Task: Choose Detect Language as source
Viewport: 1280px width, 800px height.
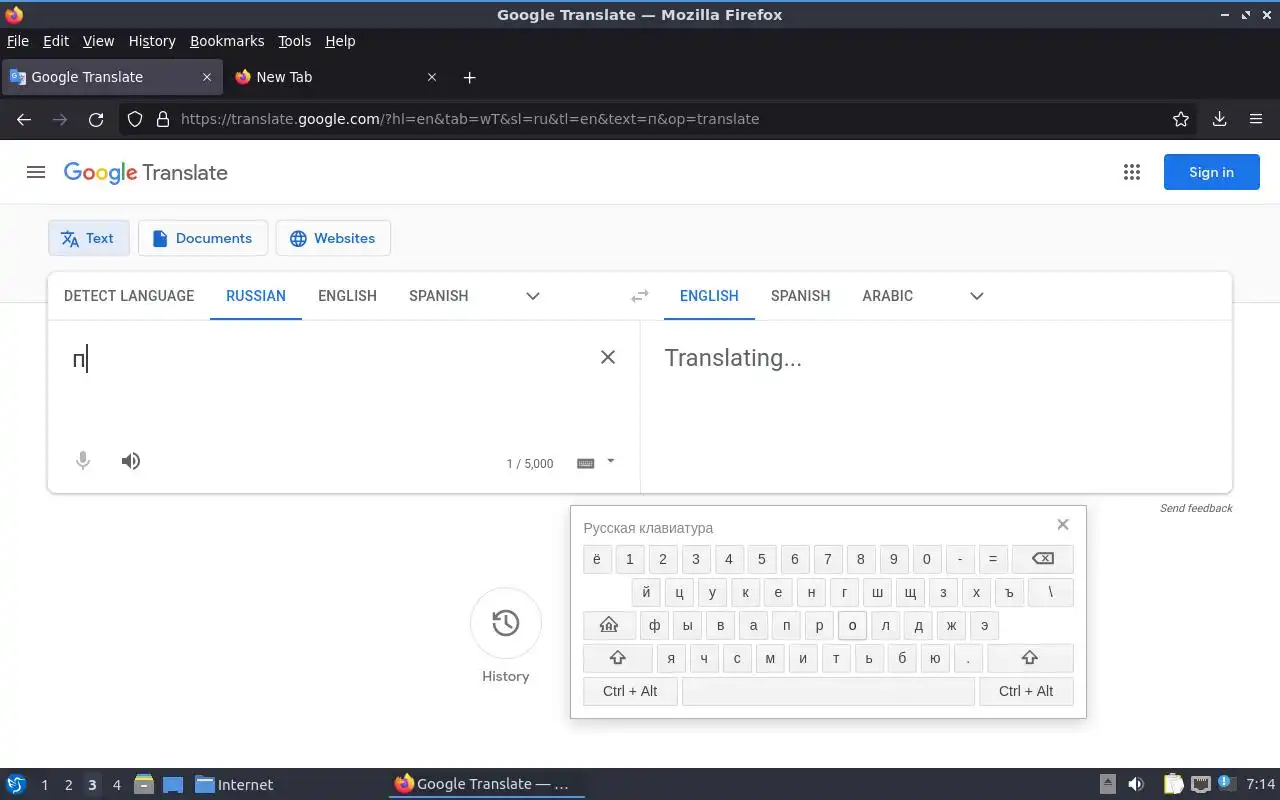Action: coord(129,296)
